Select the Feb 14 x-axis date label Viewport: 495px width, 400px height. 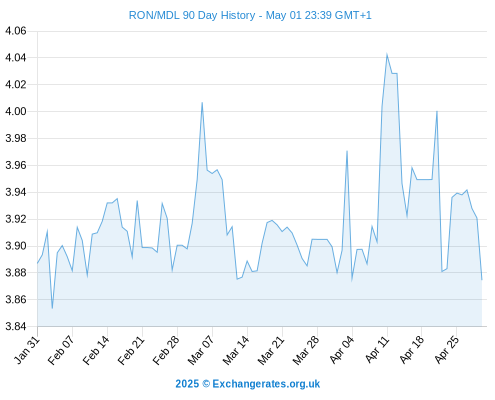96,350
